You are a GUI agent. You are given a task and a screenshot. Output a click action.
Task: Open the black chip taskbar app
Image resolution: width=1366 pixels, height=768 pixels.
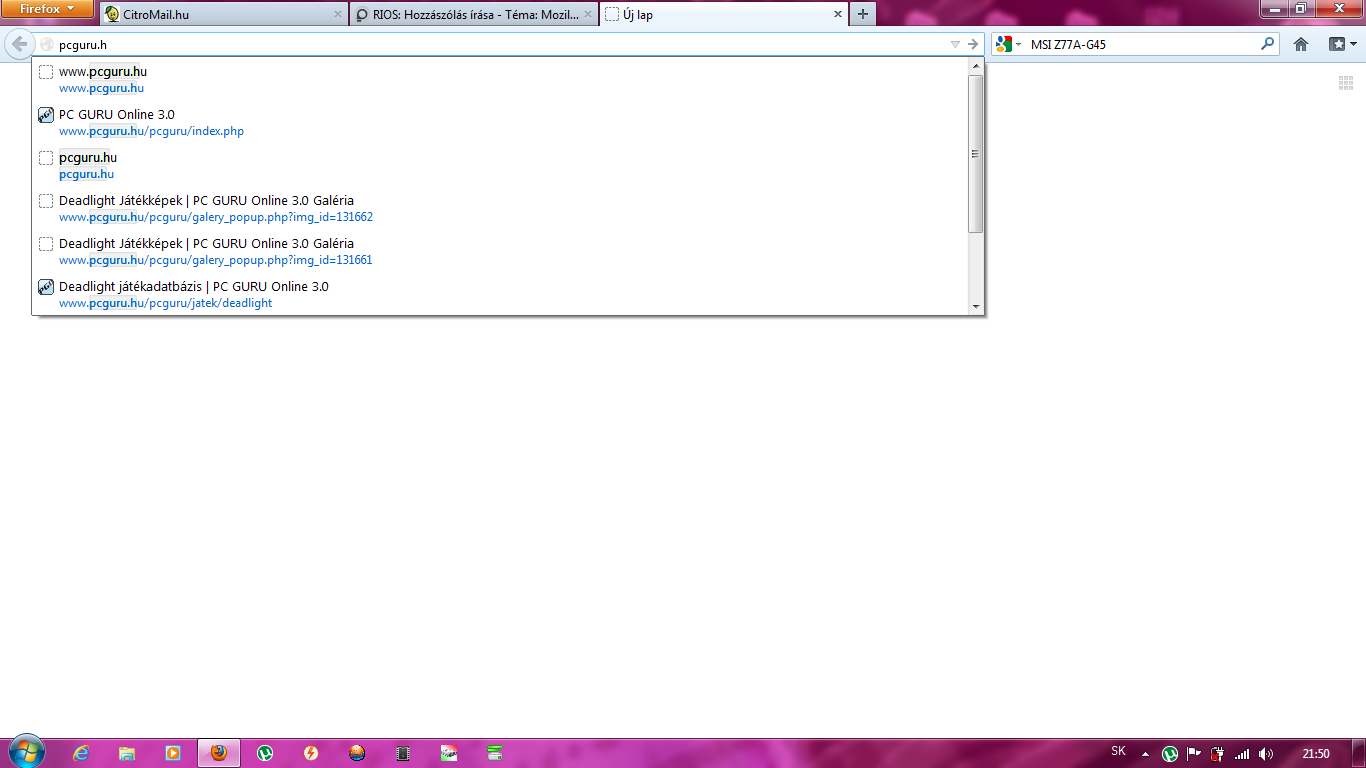pyautogui.click(x=403, y=753)
